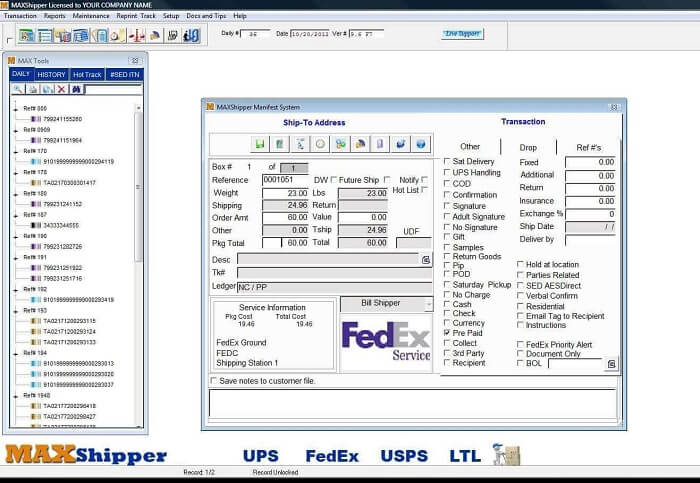
Task: Uncheck the Pre Paid checkbox
Action: pyautogui.click(x=447, y=333)
